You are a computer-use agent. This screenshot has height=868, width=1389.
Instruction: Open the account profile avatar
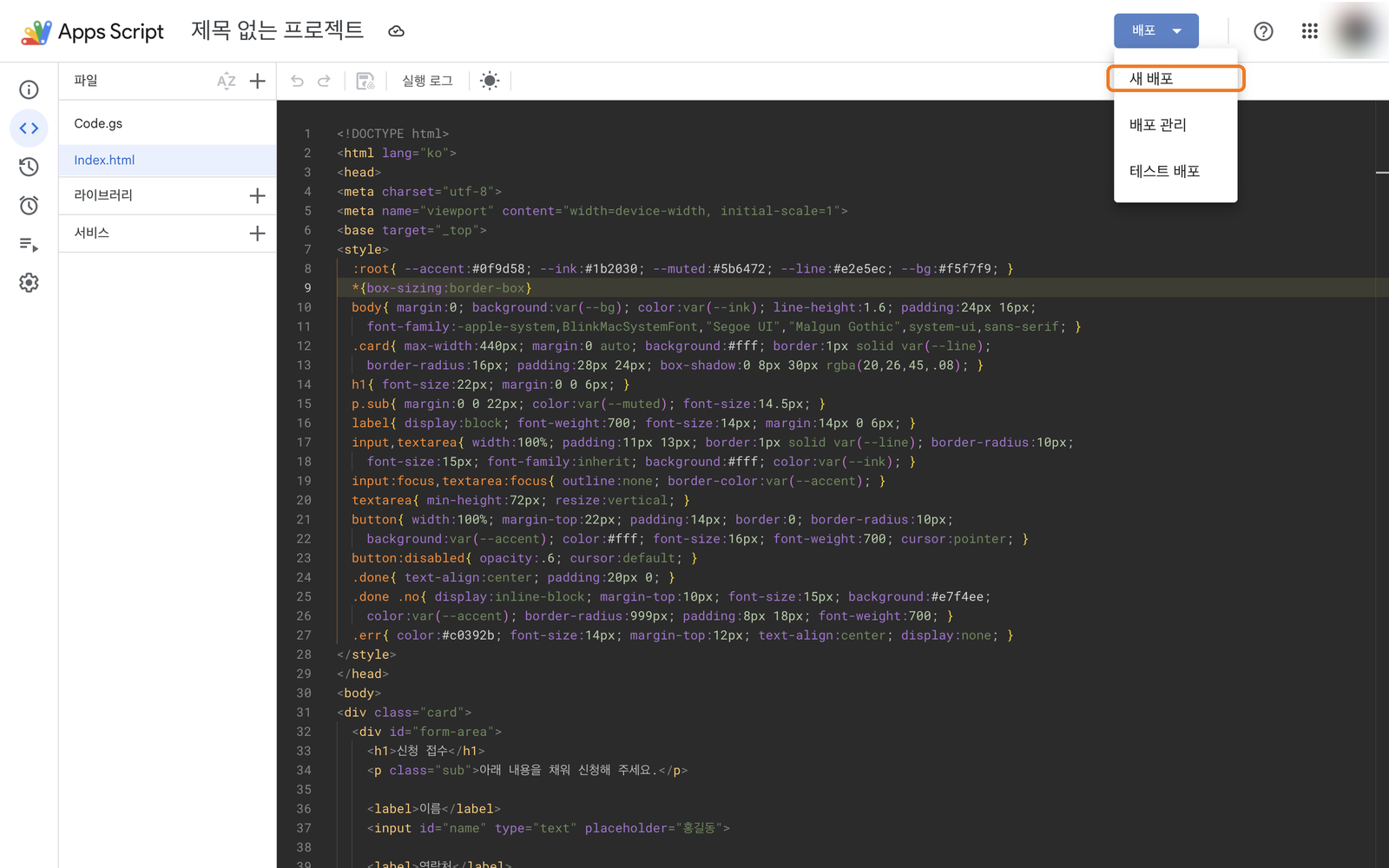pos(1356,31)
